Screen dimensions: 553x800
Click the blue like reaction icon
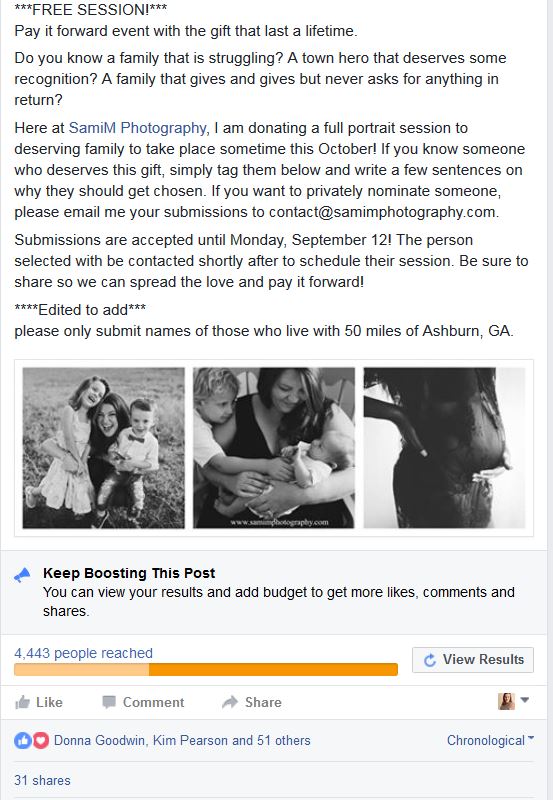pyautogui.click(x=23, y=740)
